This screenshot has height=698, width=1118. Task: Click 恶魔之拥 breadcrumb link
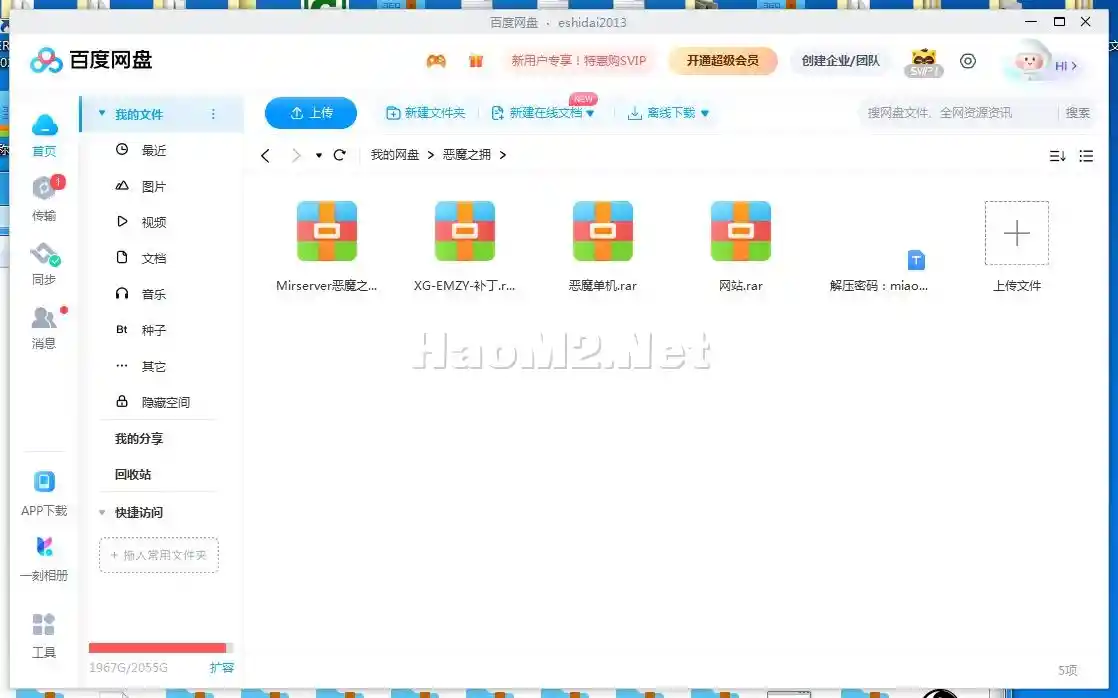pos(467,155)
